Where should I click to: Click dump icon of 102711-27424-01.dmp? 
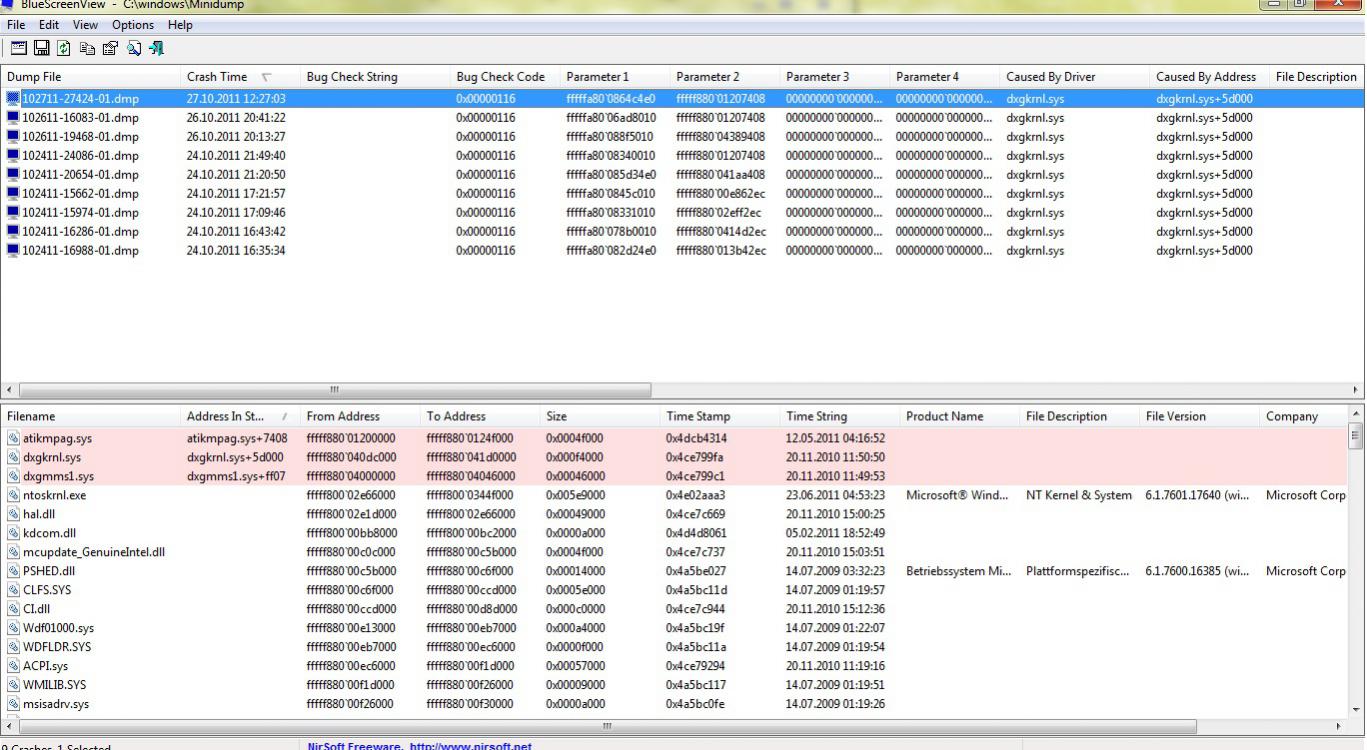[x=13, y=99]
